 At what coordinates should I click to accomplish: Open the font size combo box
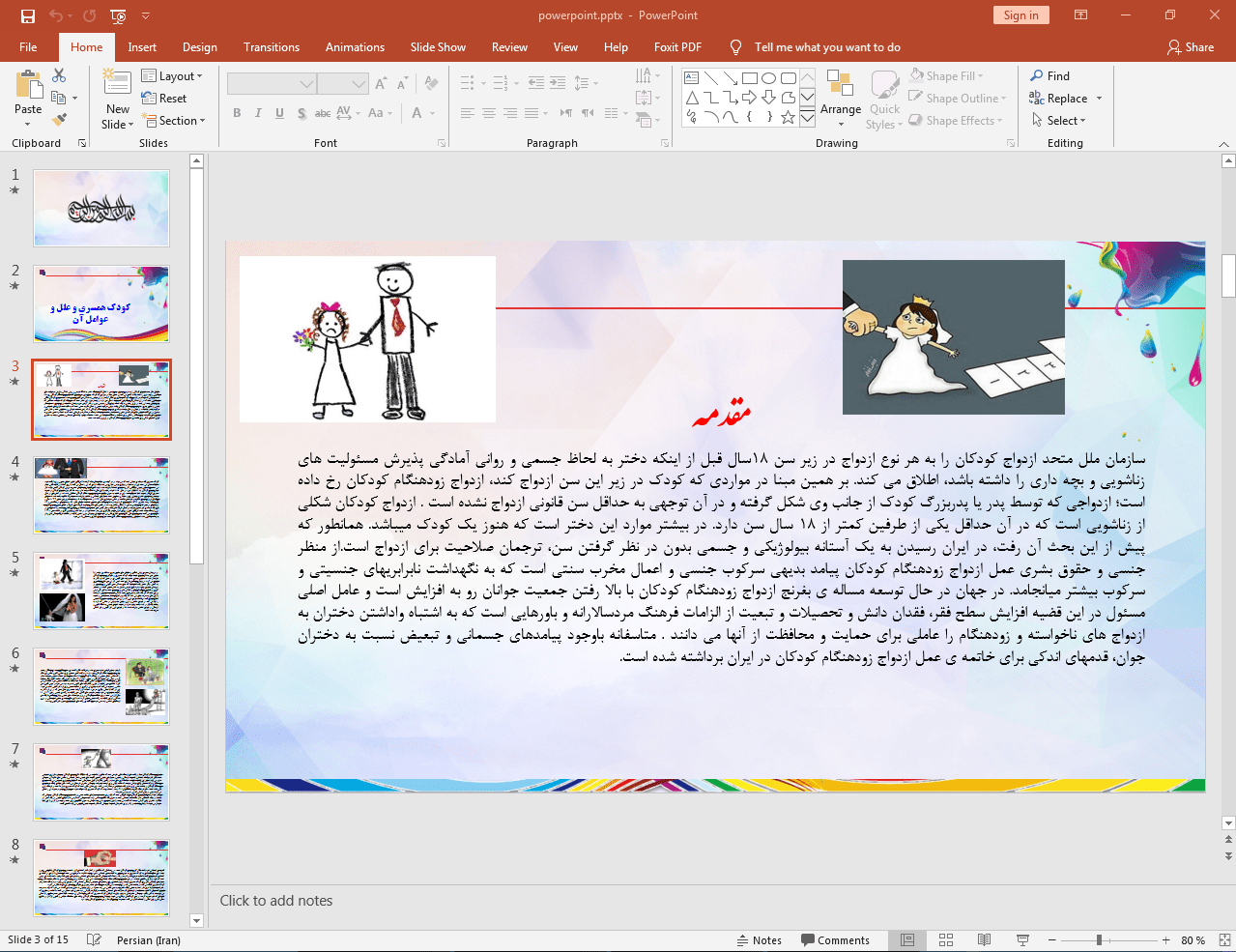(x=343, y=84)
